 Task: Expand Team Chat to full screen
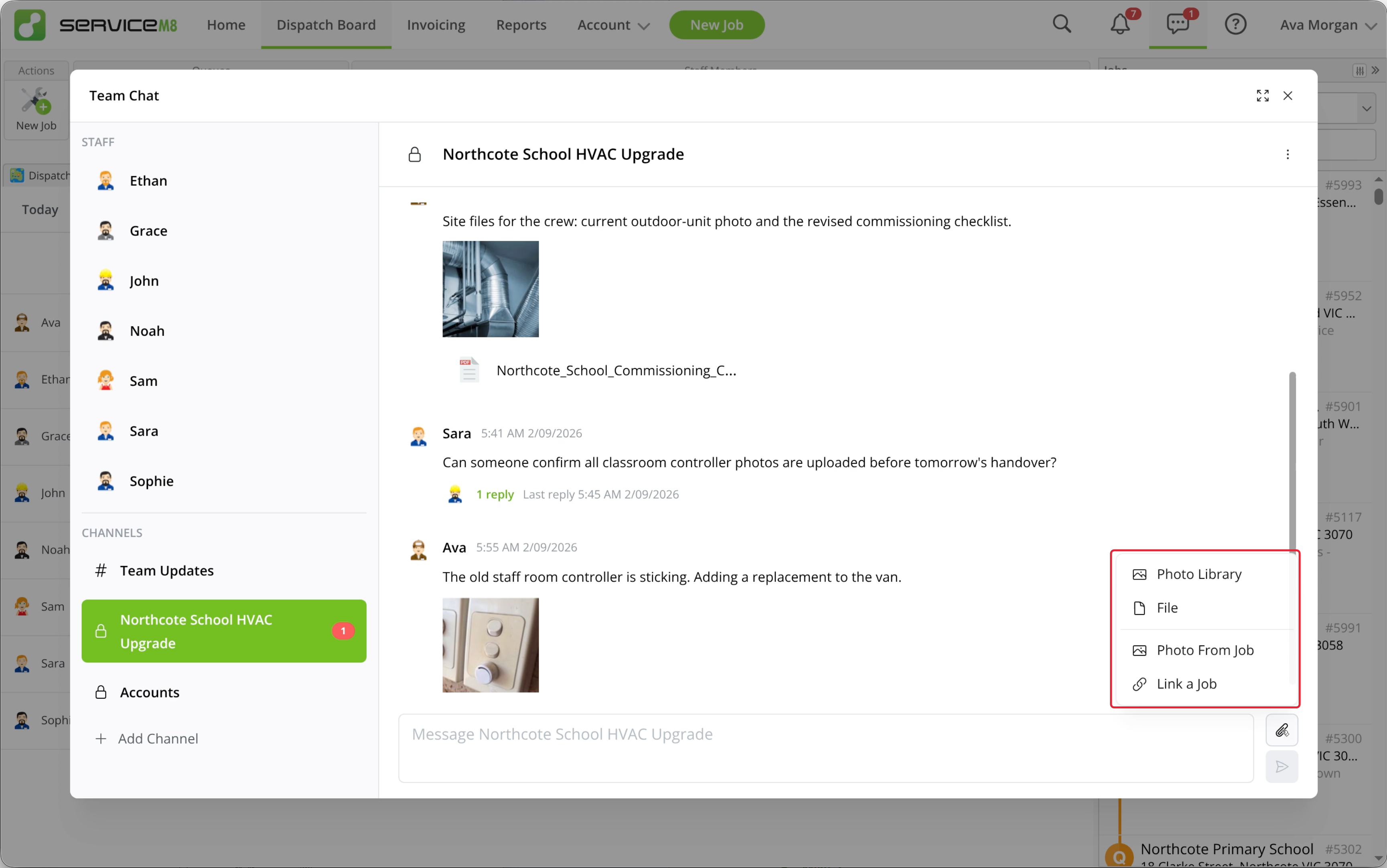(1262, 95)
